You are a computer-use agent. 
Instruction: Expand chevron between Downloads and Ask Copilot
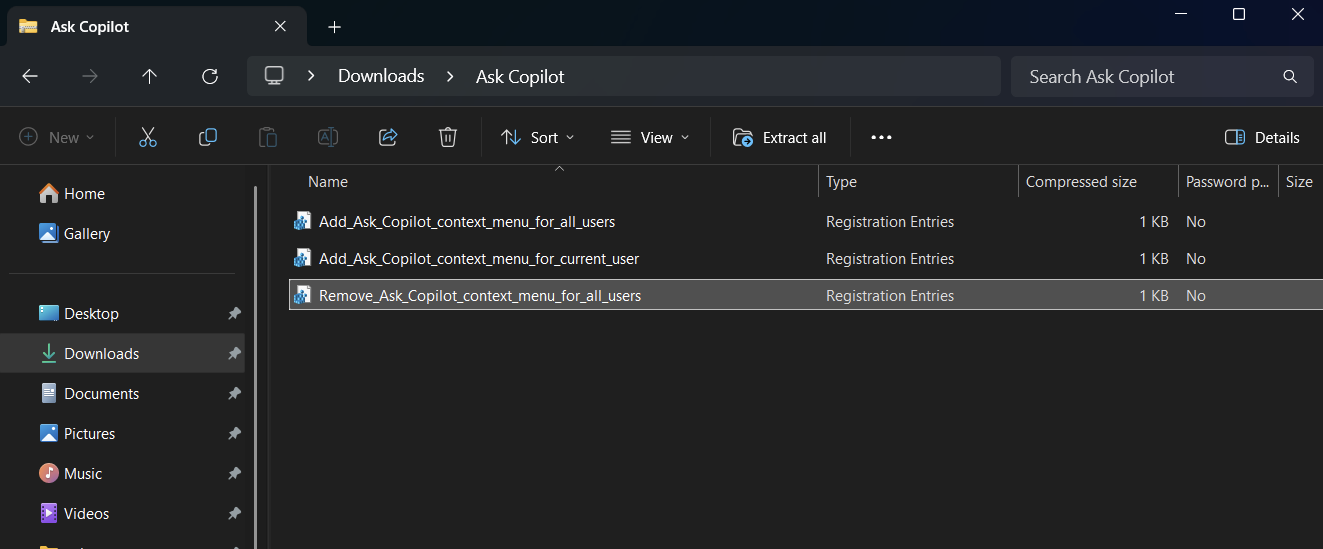[450, 76]
